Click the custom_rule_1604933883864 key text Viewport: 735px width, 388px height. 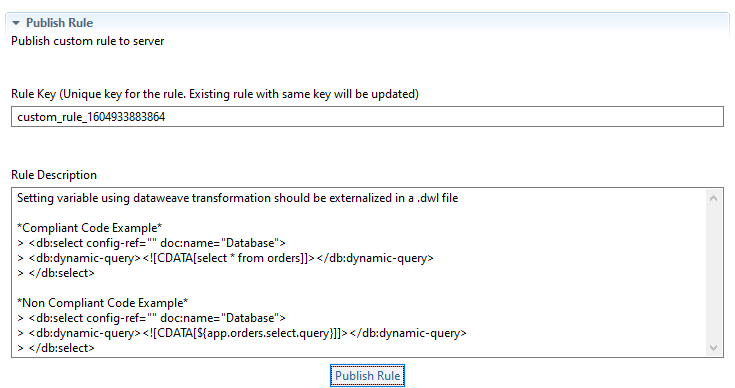coord(91,117)
